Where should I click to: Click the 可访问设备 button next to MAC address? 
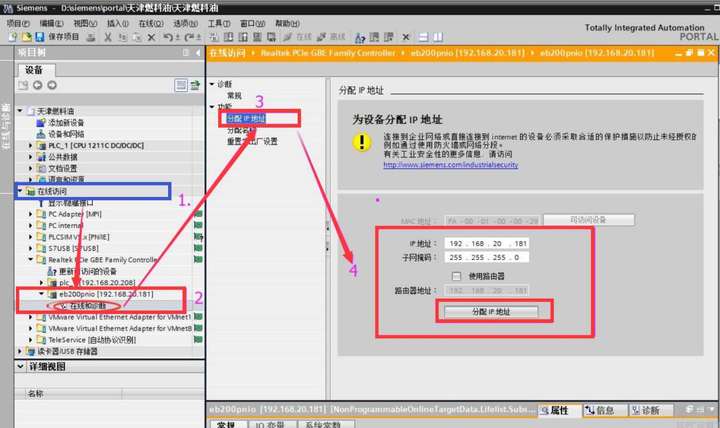(x=589, y=220)
